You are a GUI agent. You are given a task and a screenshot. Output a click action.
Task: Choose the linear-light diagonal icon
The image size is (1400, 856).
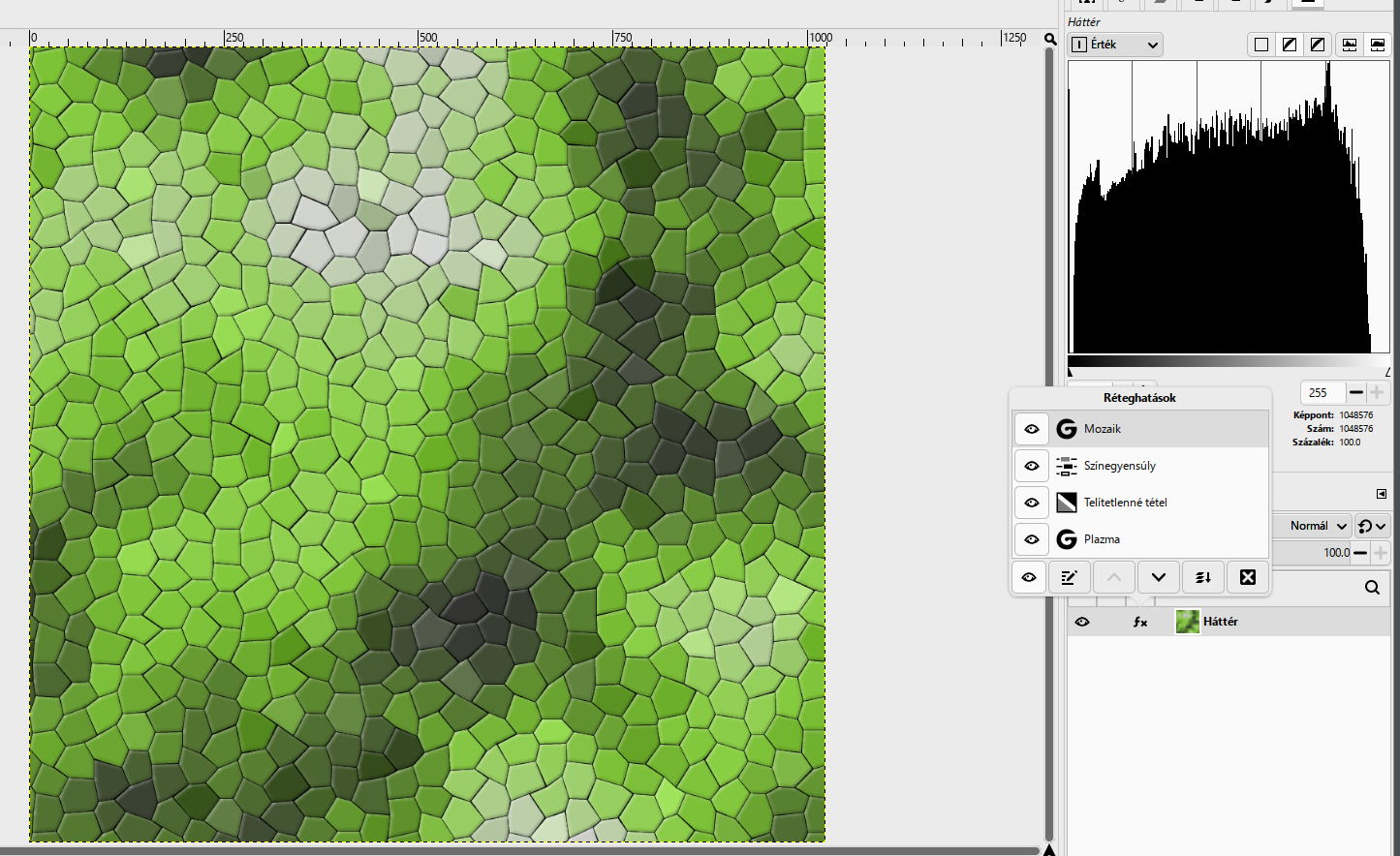tap(1290, 45)
